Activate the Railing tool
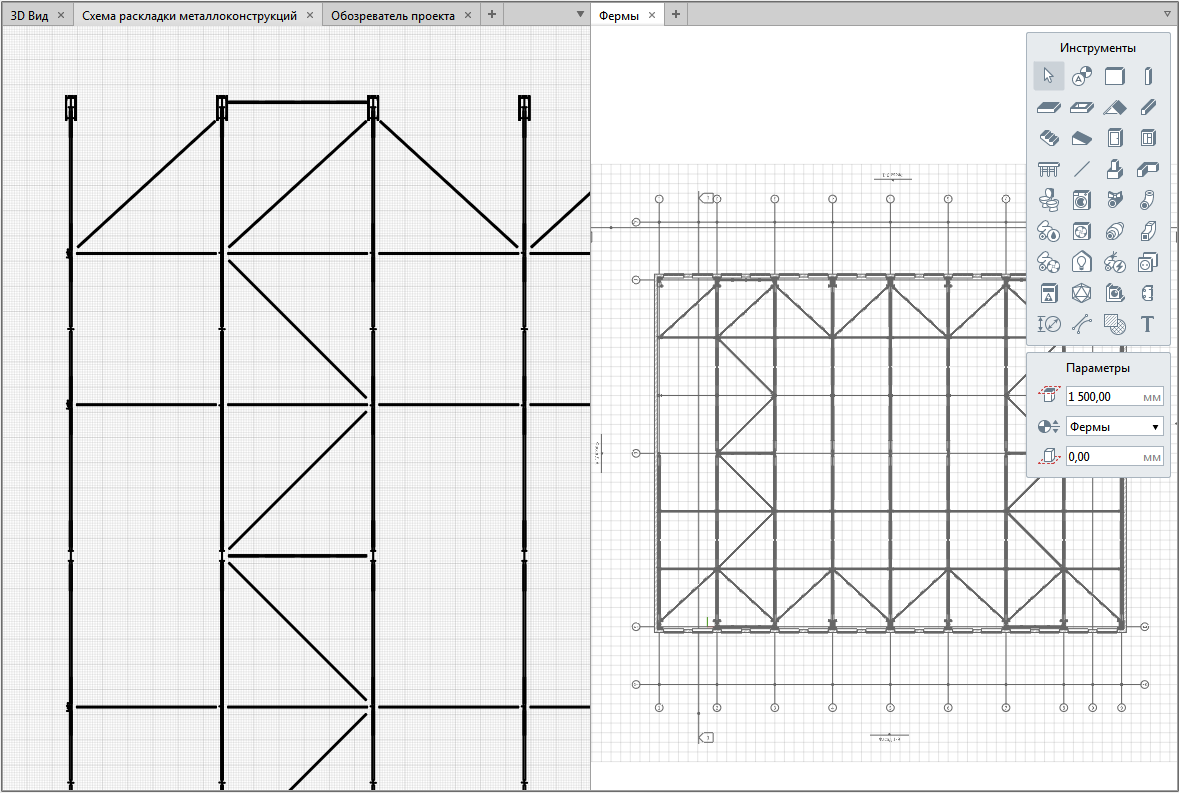This screenshot has height=793, width=1179. tap(1048, 169)
